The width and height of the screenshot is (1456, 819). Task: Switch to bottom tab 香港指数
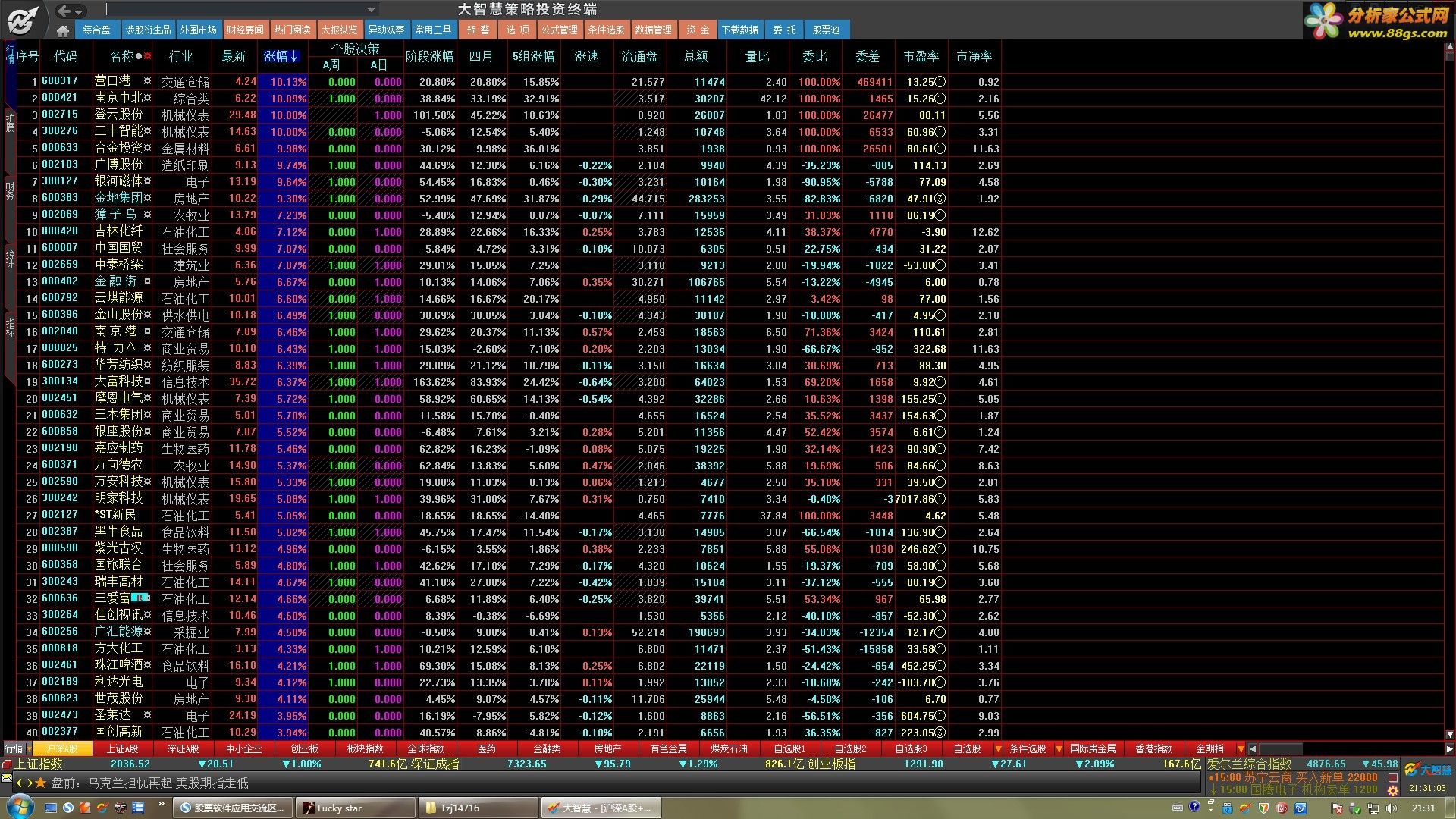[x=1153, y=748]
